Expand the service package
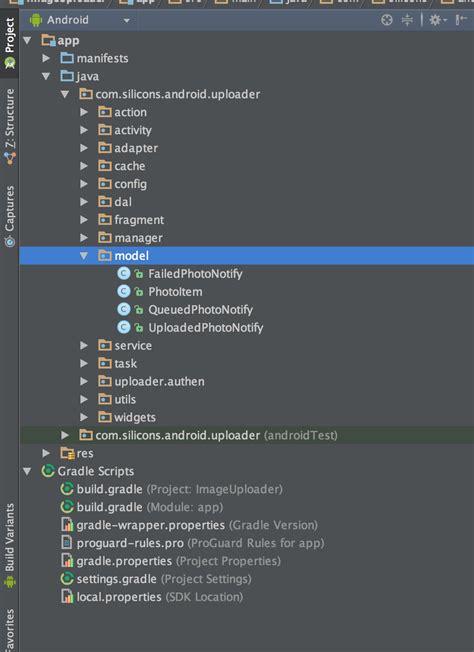The image size is (474, 652). pyautogui.click(x=84, y=345)
